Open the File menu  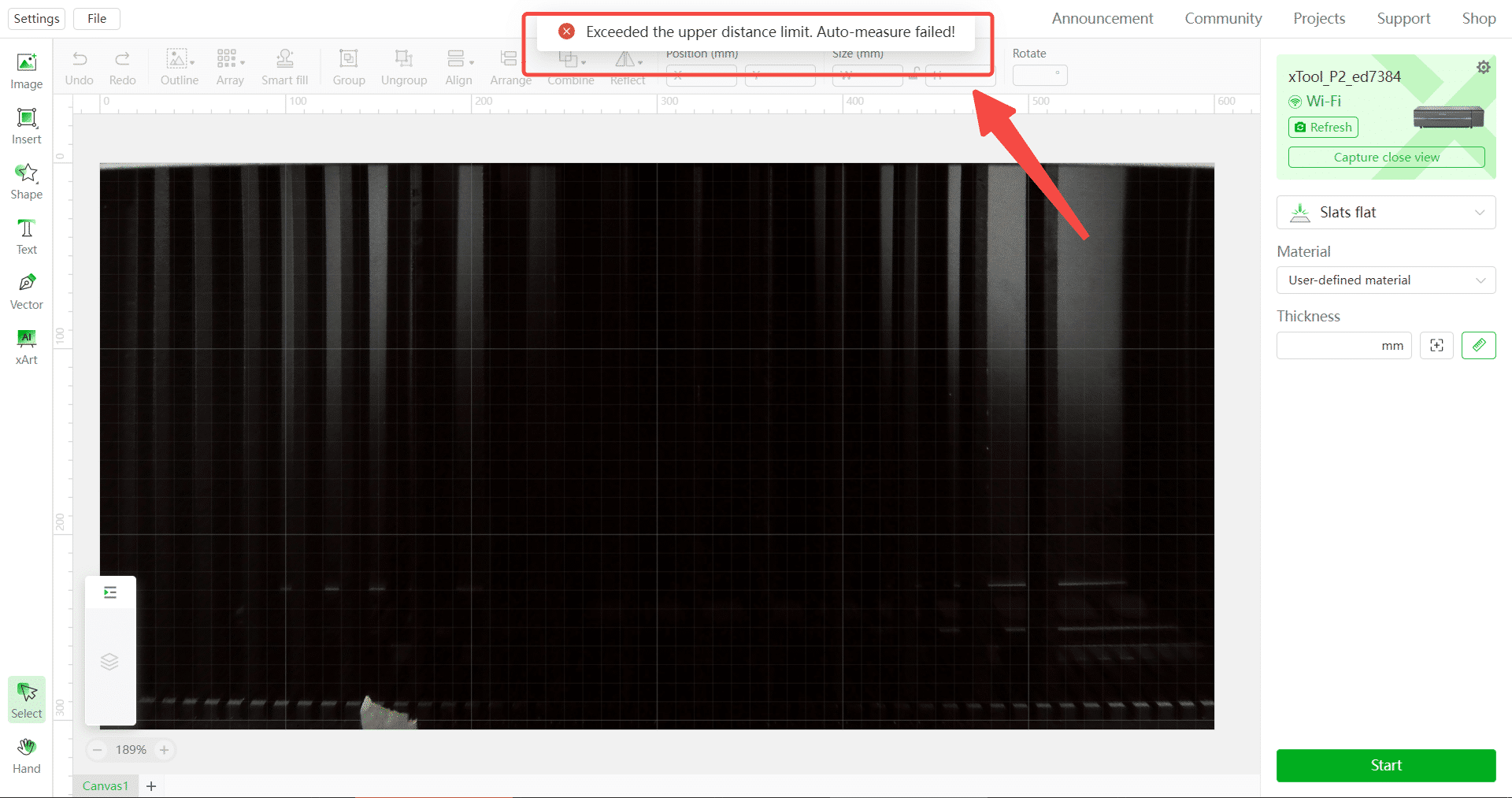pos(97,19)
